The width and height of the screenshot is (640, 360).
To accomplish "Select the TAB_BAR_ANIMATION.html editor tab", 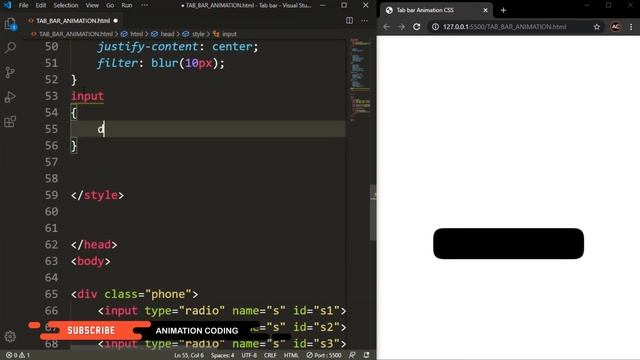I will click(x=73, y=20).
